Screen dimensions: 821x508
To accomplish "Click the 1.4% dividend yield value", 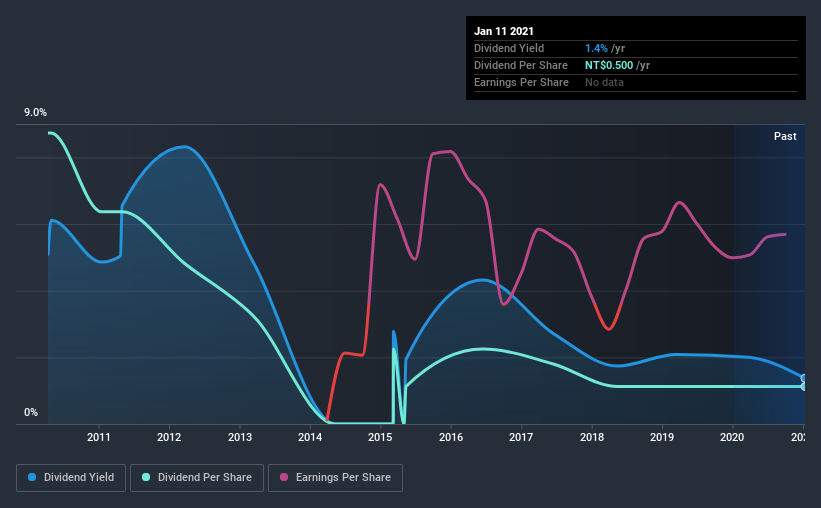I will [x=596, y=48].
